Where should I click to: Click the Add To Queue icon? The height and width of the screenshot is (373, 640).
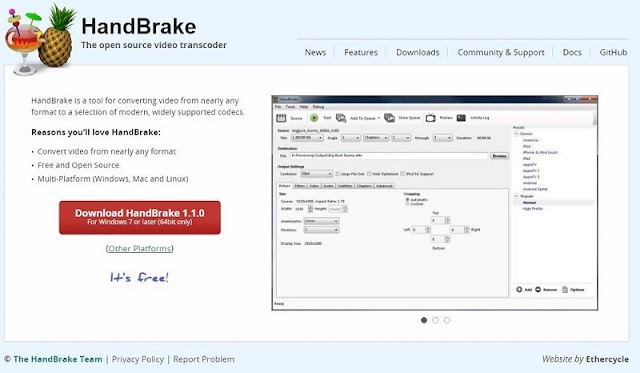point(341,118)
